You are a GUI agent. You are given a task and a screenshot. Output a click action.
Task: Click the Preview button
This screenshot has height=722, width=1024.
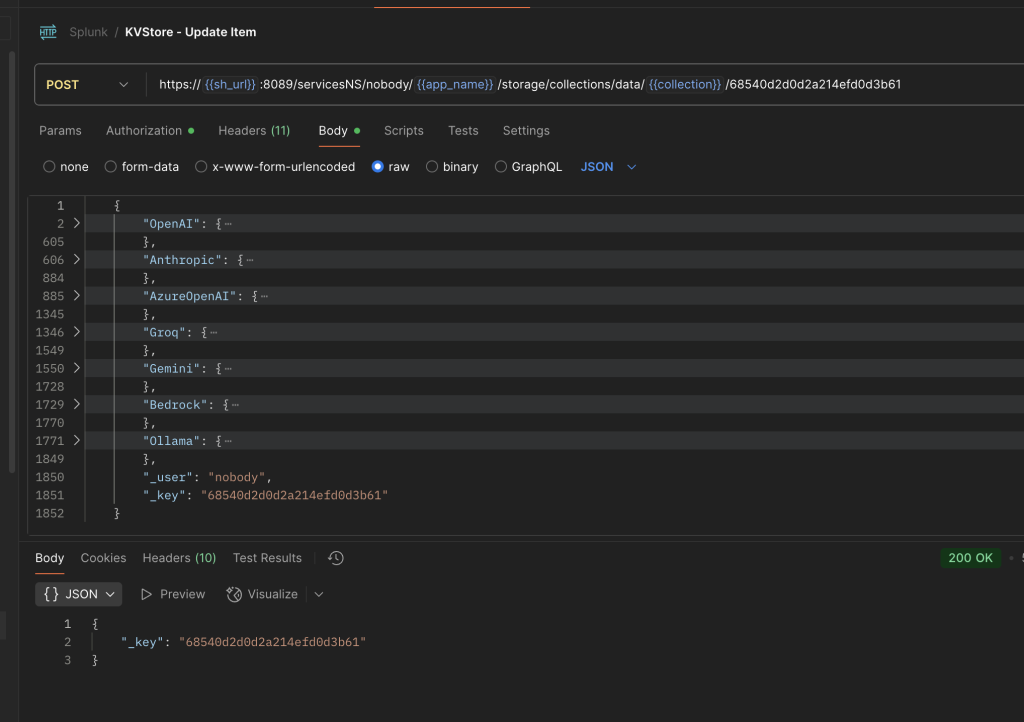coord(173,595)
